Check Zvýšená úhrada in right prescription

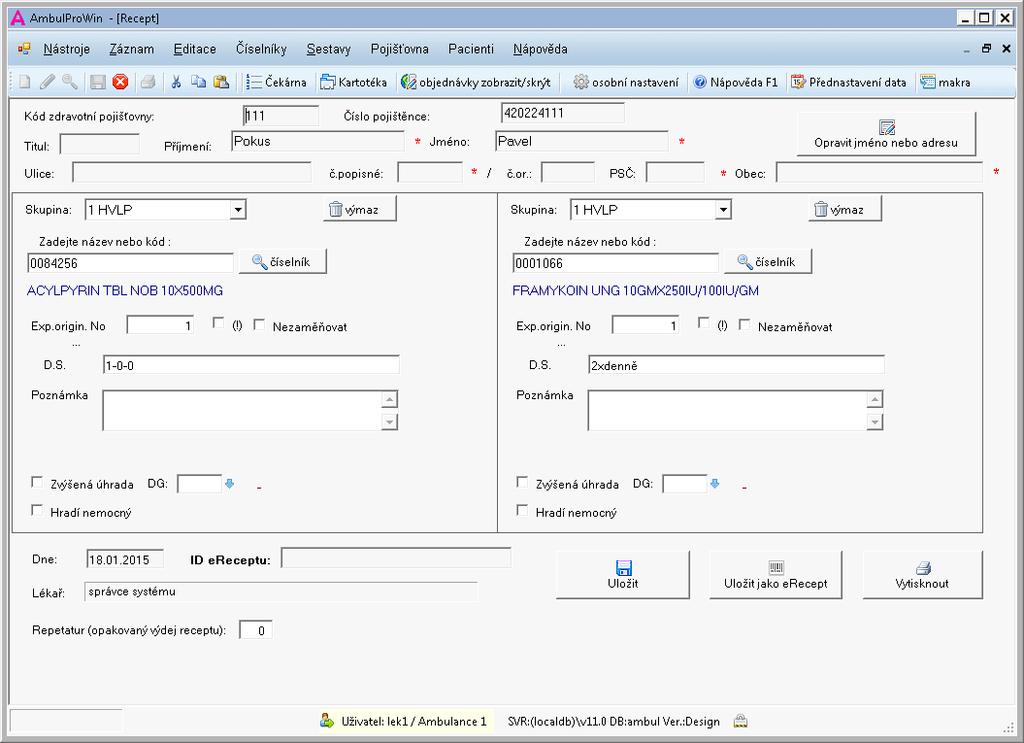coord(522,482)
